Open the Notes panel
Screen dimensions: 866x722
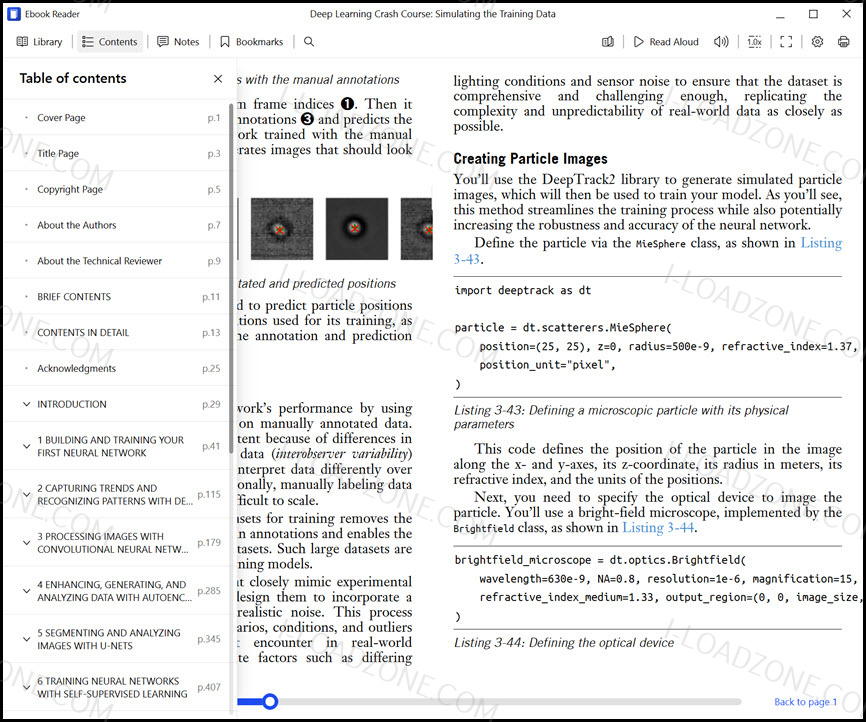click(x=178, y=42)
